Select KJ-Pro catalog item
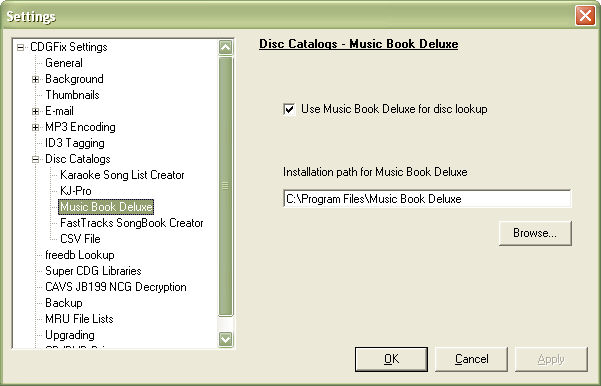The height and width of the screenshot is (386, 601). 76,191
